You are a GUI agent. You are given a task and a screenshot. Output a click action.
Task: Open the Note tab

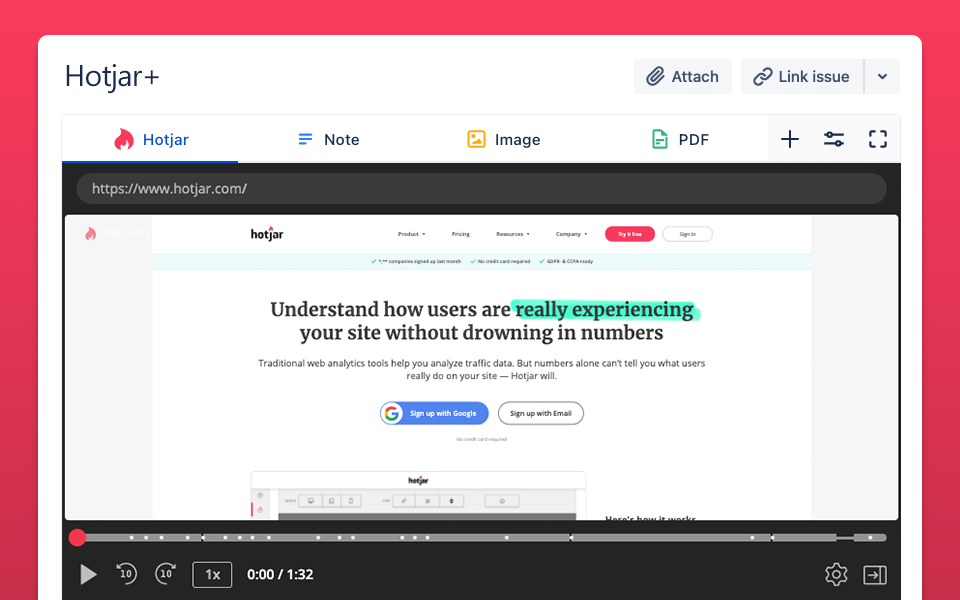tap(329, 140)
